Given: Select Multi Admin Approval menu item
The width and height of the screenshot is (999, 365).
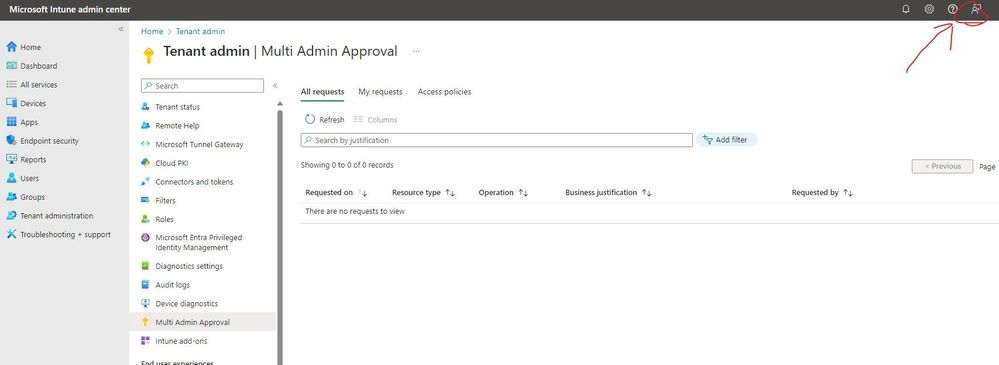Looking at the screenshot, I should click(x=203, y=322).
